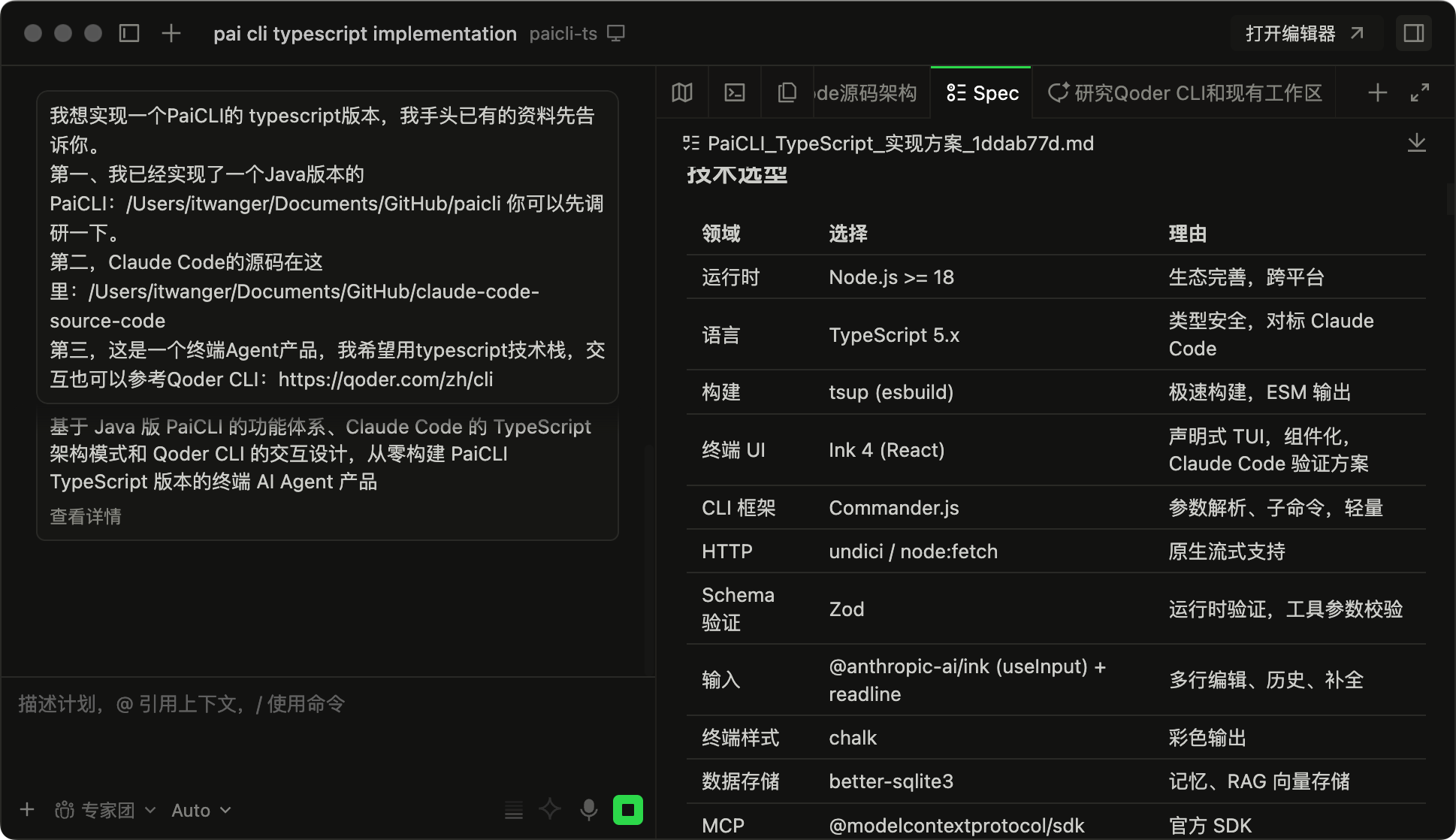
Task: Click the 原生流式支持 reason cell
Action: pos(1226,551)
